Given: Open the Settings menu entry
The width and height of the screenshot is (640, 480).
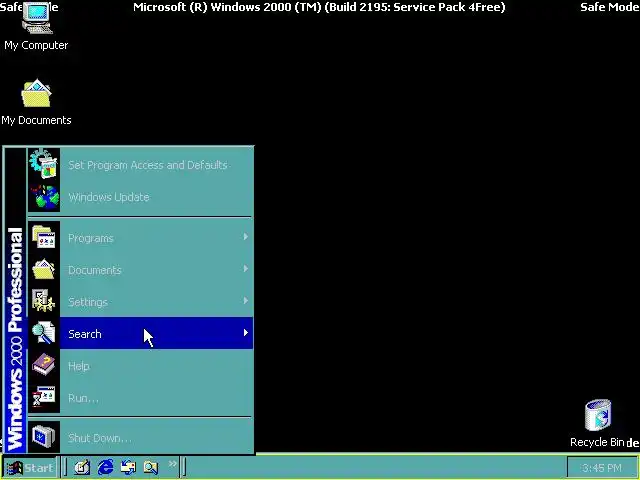Looking at the screenshot, I should [x=140, y=301].
